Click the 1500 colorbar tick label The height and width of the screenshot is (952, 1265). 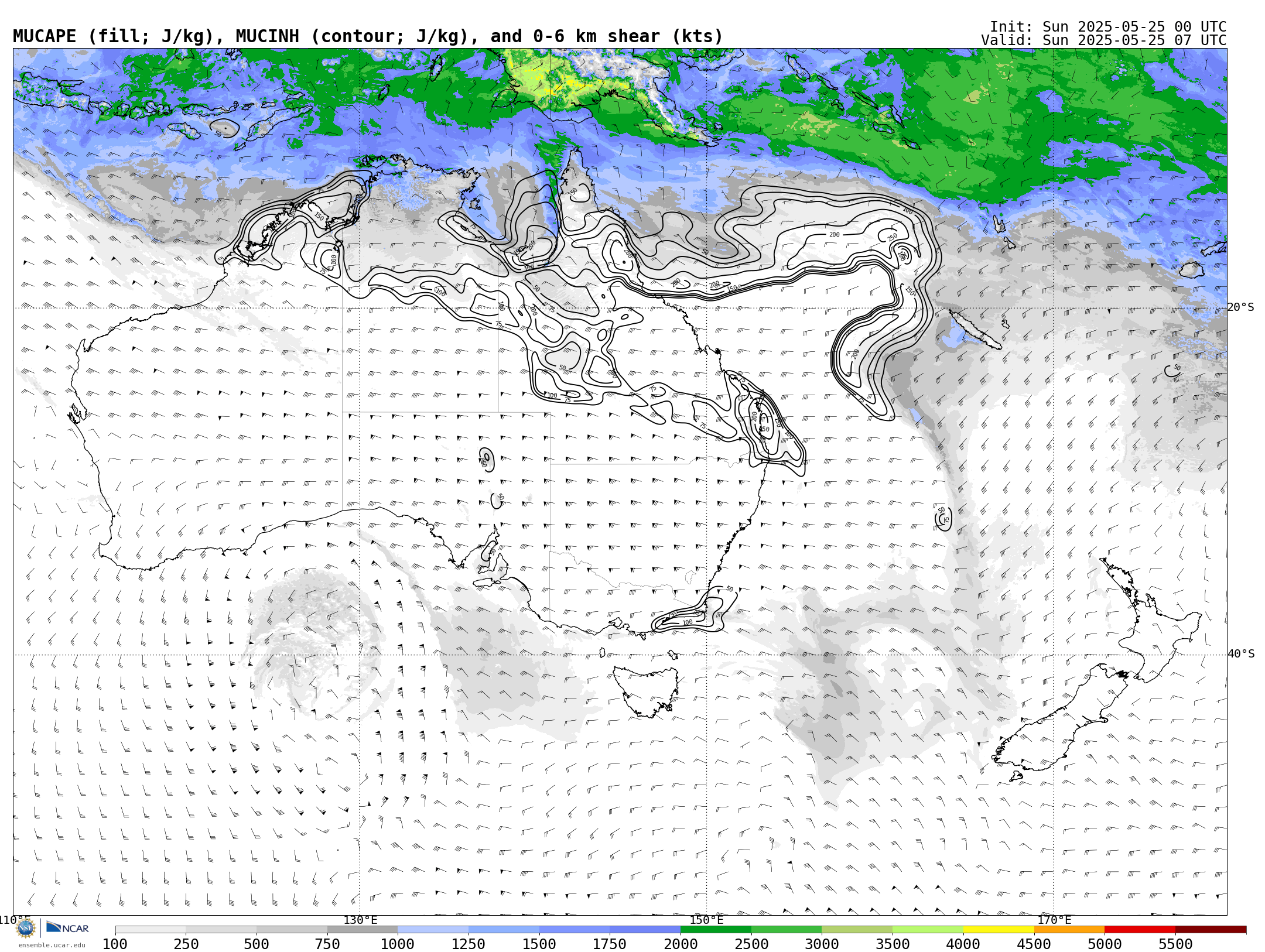tap(539, 944)
